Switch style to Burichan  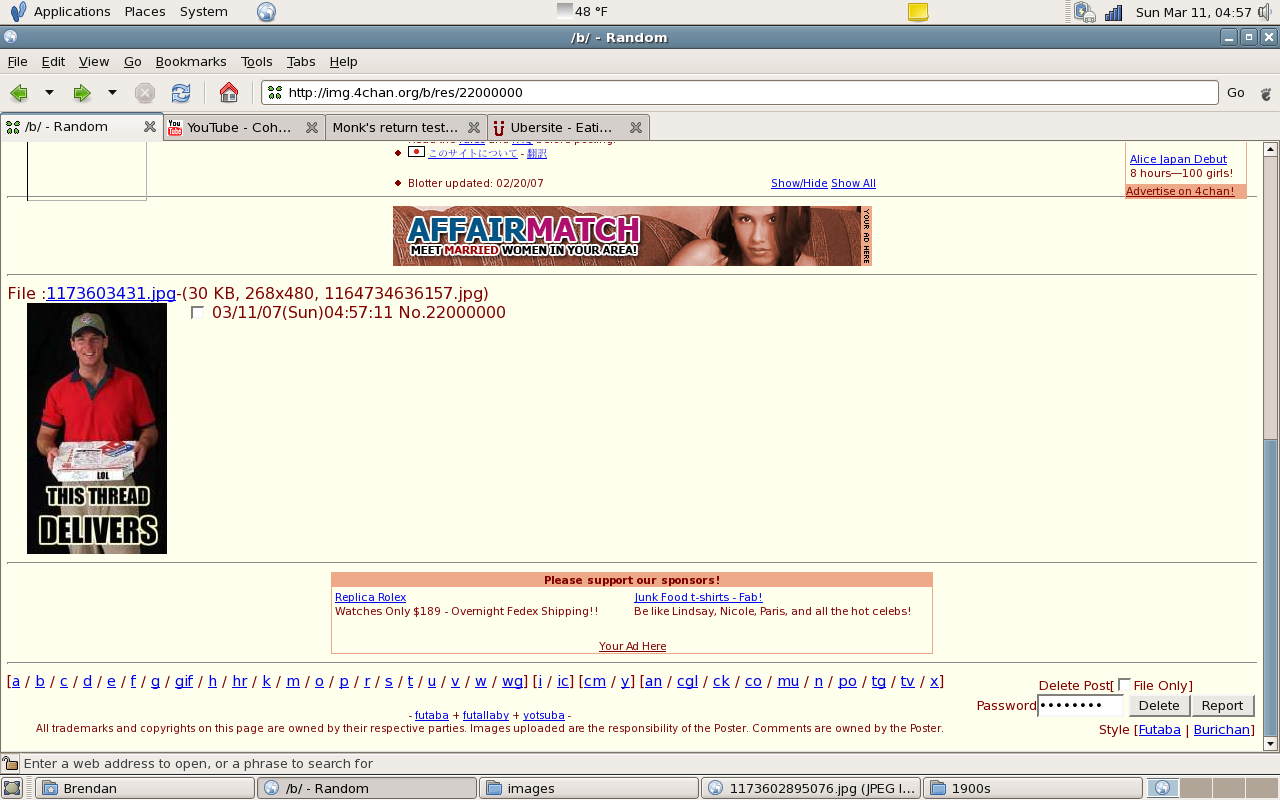click(x=1221, y=729)
